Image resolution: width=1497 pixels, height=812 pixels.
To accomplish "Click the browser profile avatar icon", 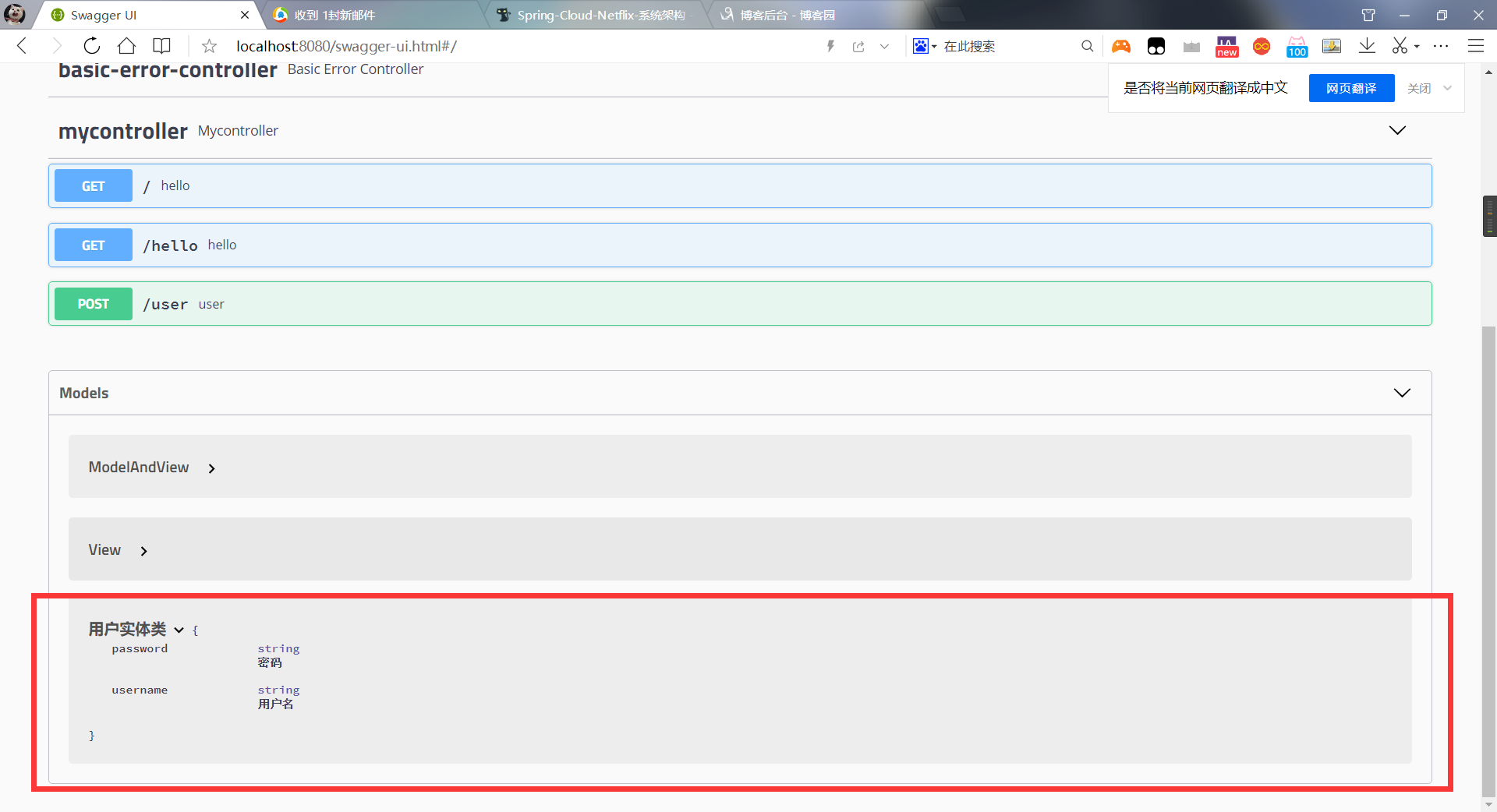I will pos(15,14).
